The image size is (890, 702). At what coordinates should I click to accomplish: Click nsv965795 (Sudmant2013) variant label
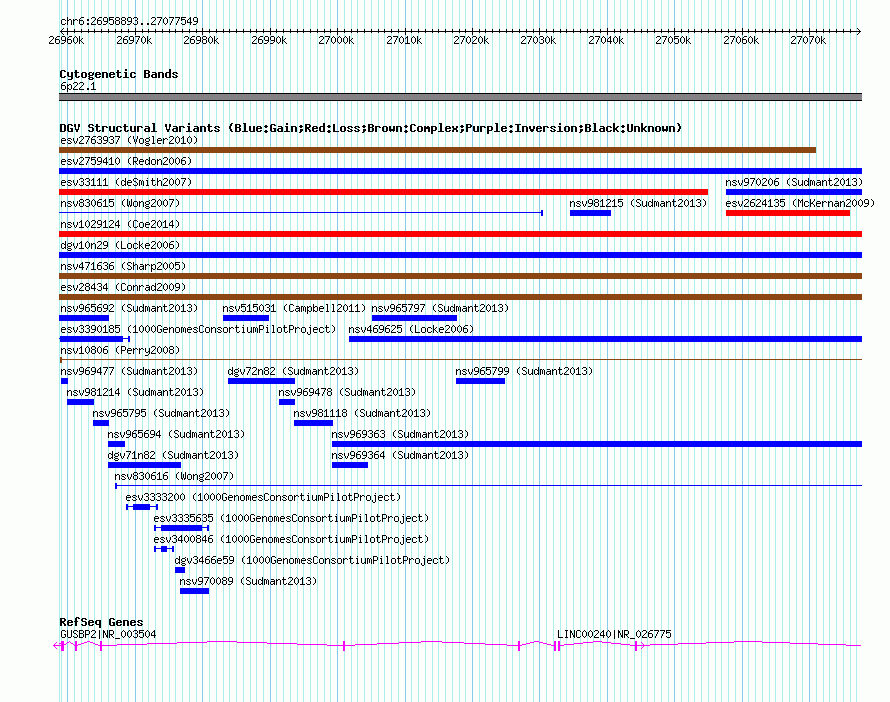point(161,413)
